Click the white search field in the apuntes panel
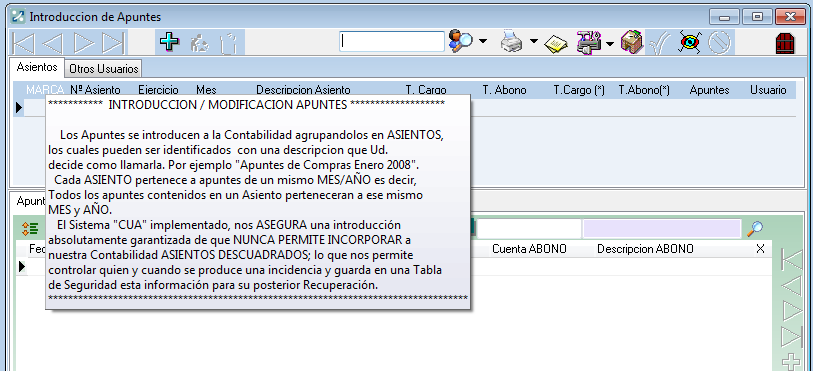The width and height of the screenshot is (813, 371). tap(529, 229)
